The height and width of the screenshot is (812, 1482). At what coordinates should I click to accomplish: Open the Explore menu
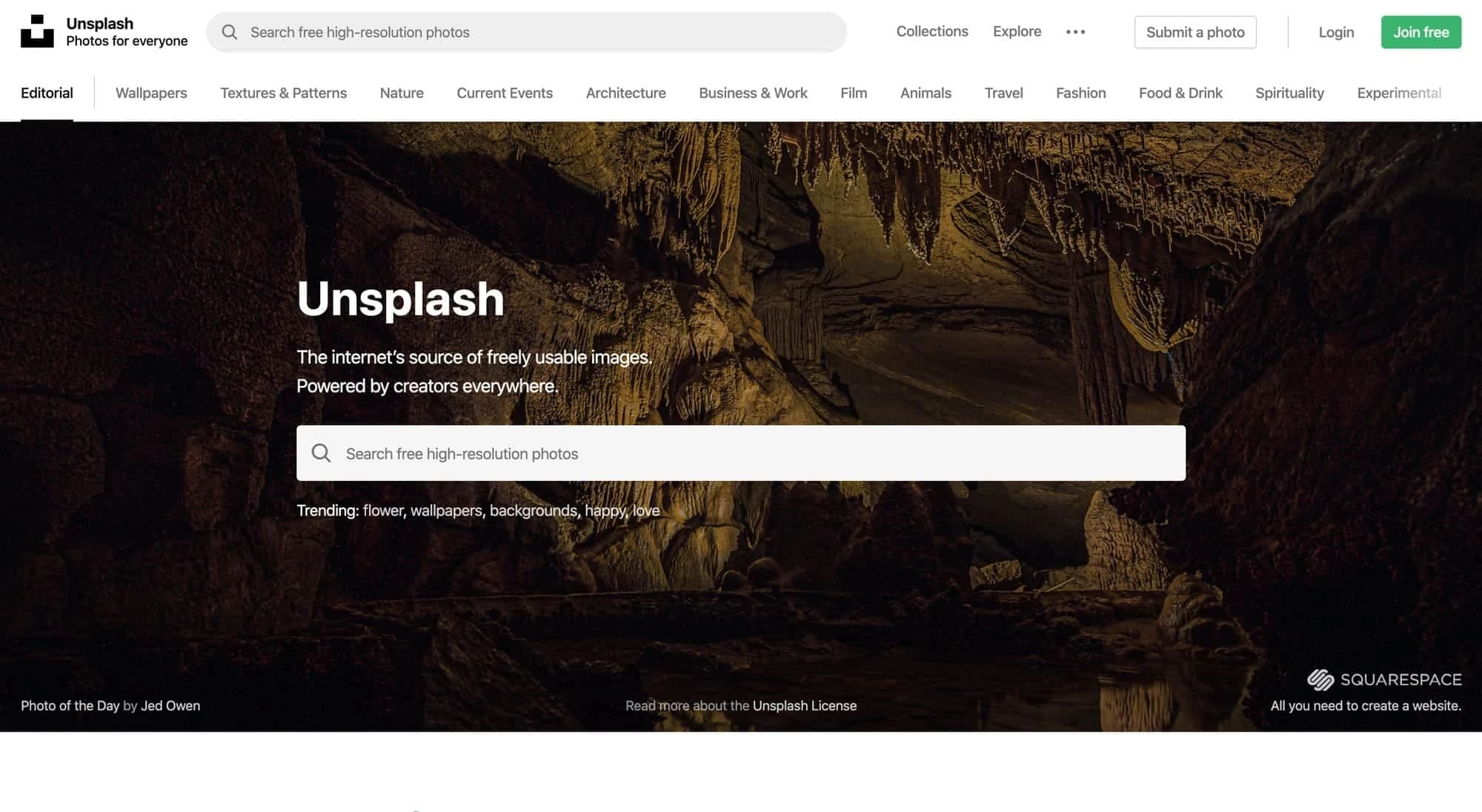click(1016, 32)
